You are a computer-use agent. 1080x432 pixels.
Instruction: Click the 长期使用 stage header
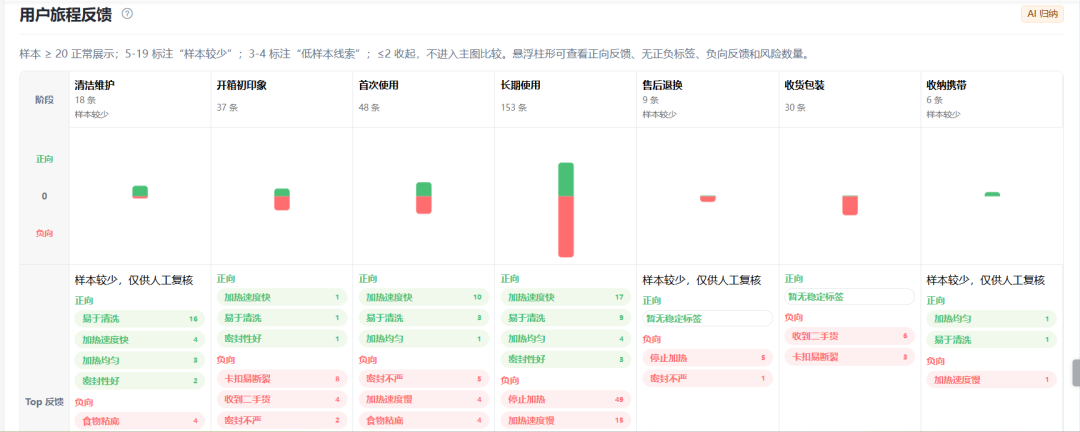coord(521,85)
